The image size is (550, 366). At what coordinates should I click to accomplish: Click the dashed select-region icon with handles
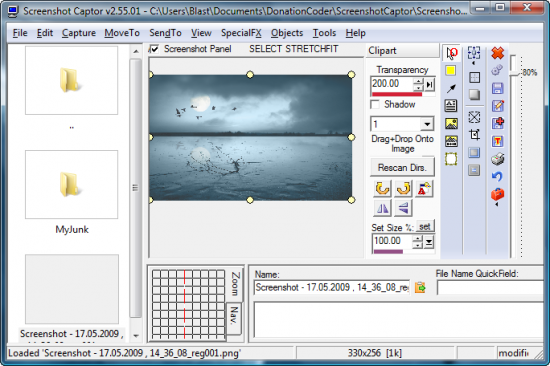[474, 53]
